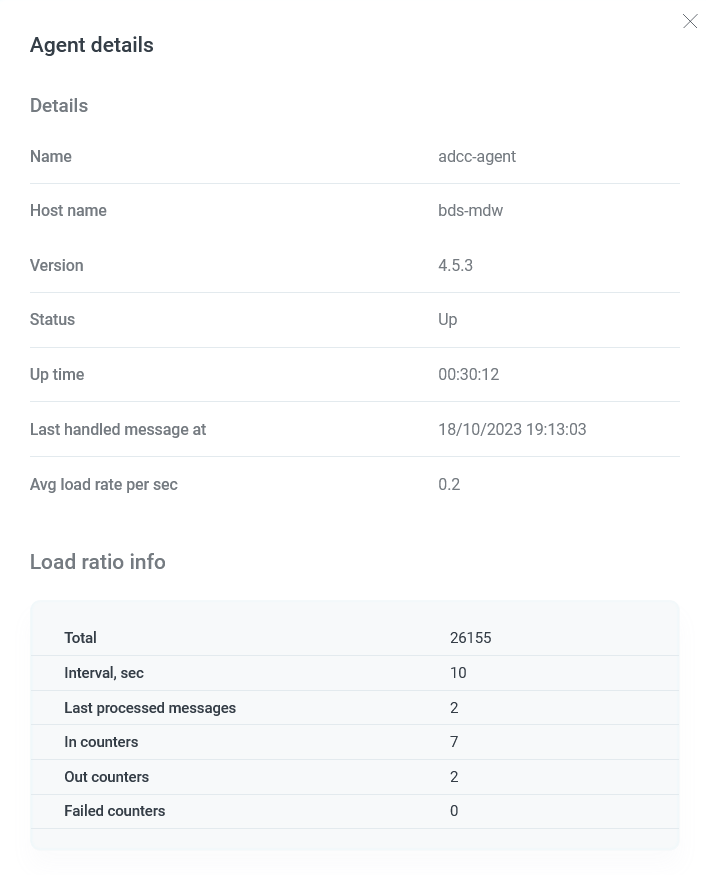The width and height of the screenshot is (706, 875).
Task: Click the Out counters value 2
Action: 454,777
